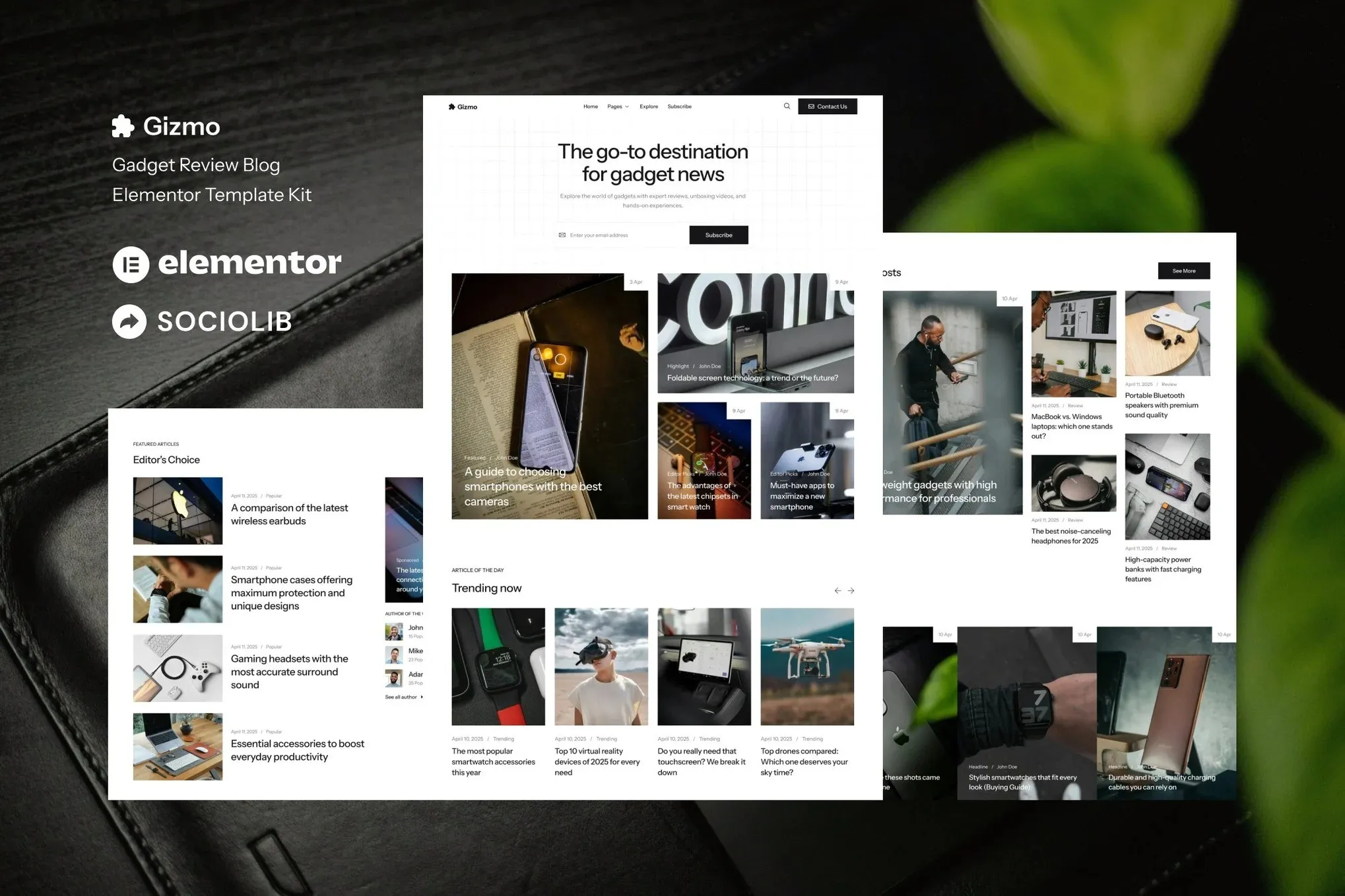Viewport: 1345px width, 896px height.
Task: Click the Gizmo puzzle-piece logo in the page header
Action: [463, 107]
